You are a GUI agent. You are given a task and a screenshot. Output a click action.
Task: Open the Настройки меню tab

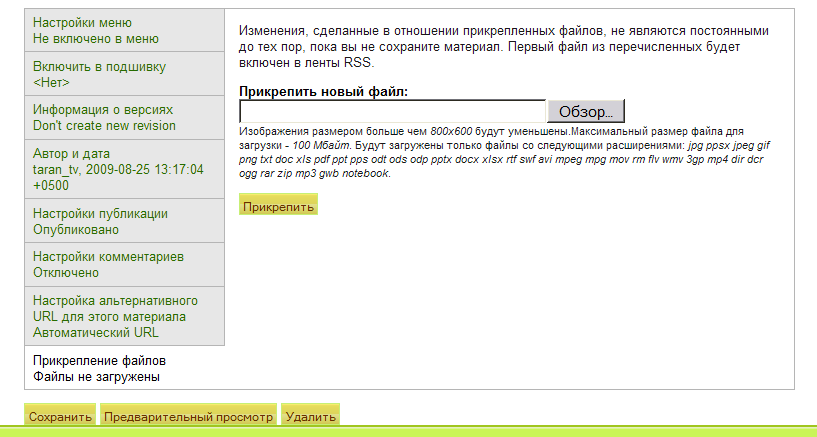point(125,30)
